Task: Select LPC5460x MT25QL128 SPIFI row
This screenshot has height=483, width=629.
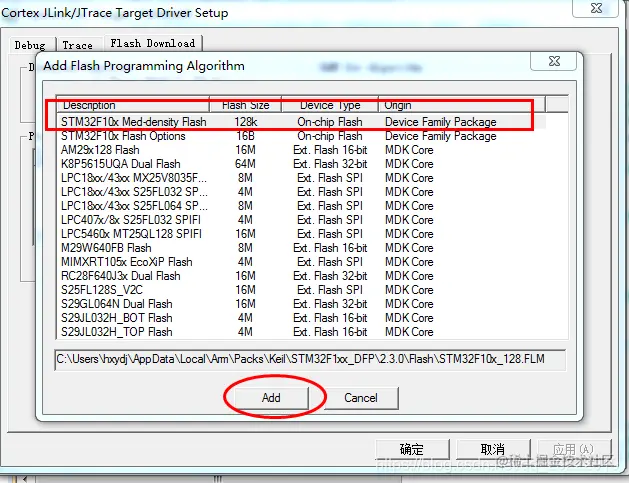Action: (x=301, y=234)
